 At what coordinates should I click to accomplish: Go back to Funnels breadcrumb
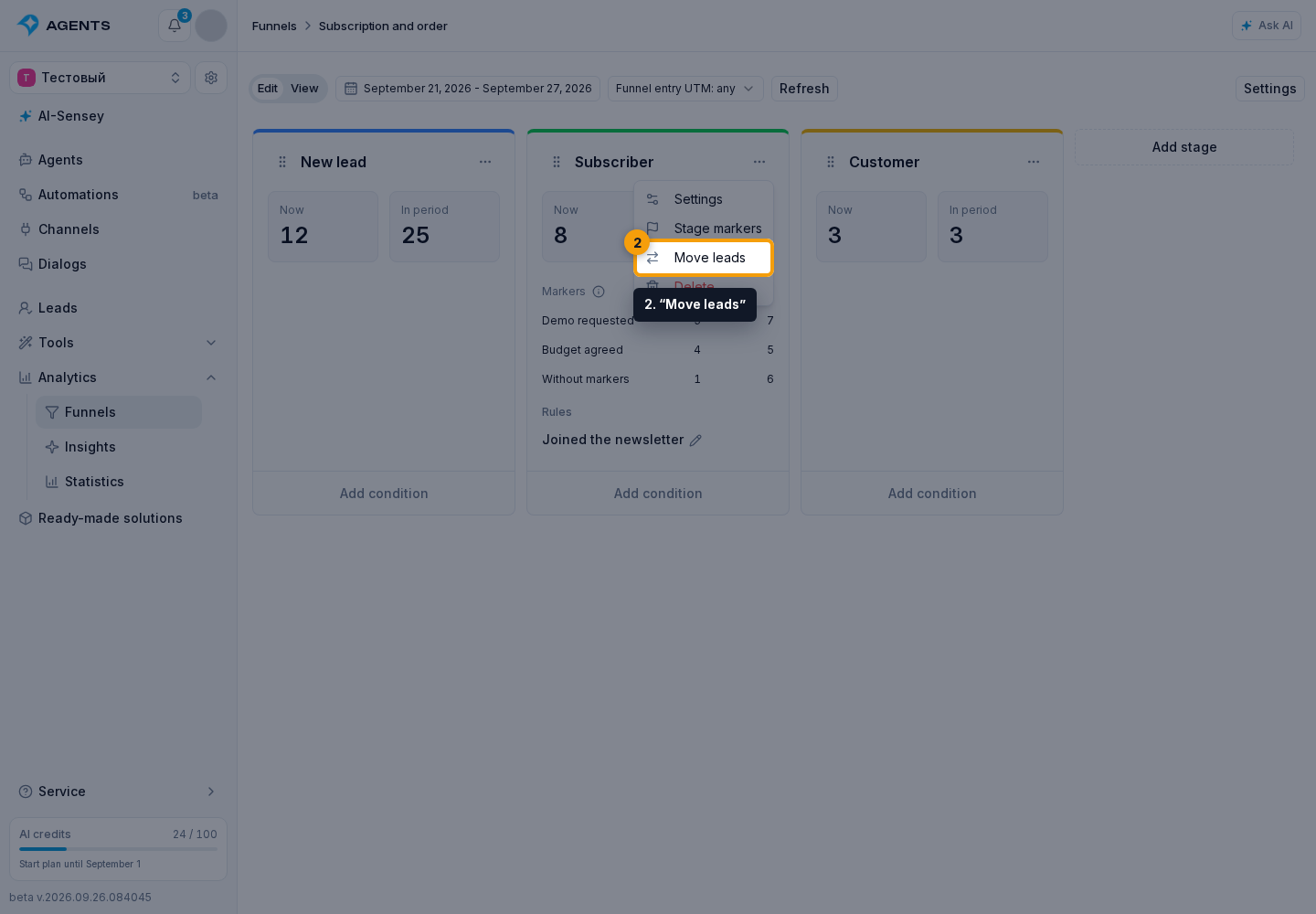(x=274, y=26)
